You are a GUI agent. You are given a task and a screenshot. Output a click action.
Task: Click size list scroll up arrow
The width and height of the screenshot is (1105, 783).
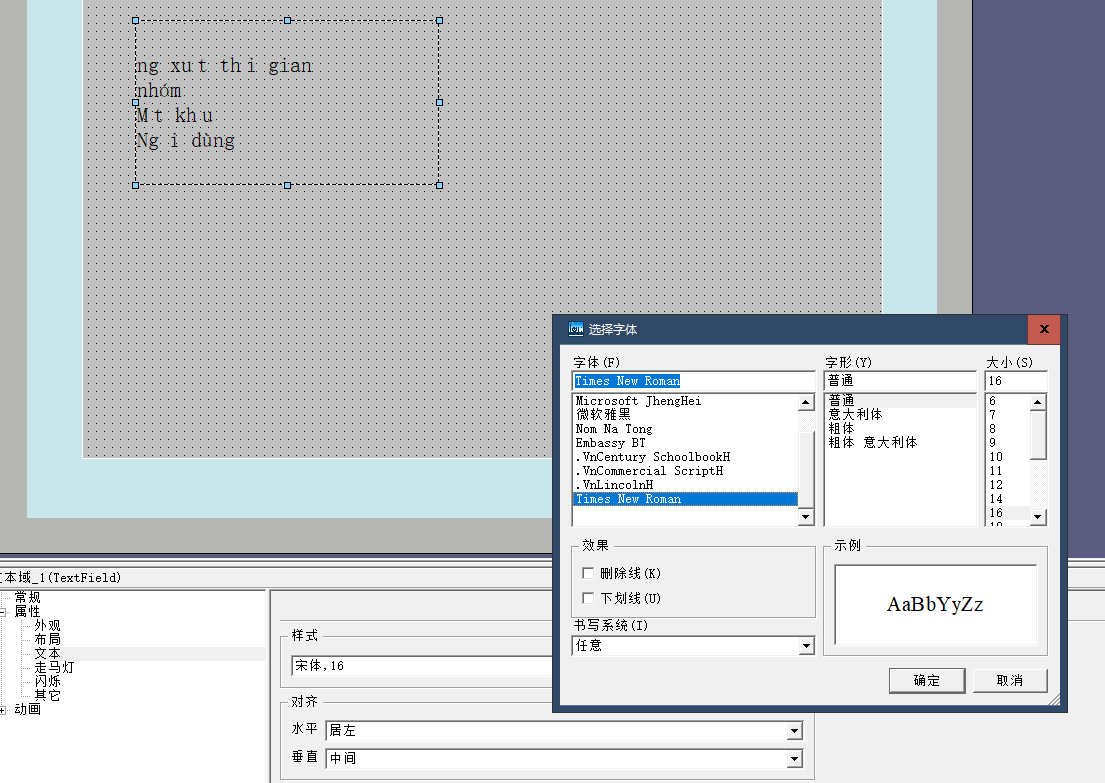pos(1037,402)
